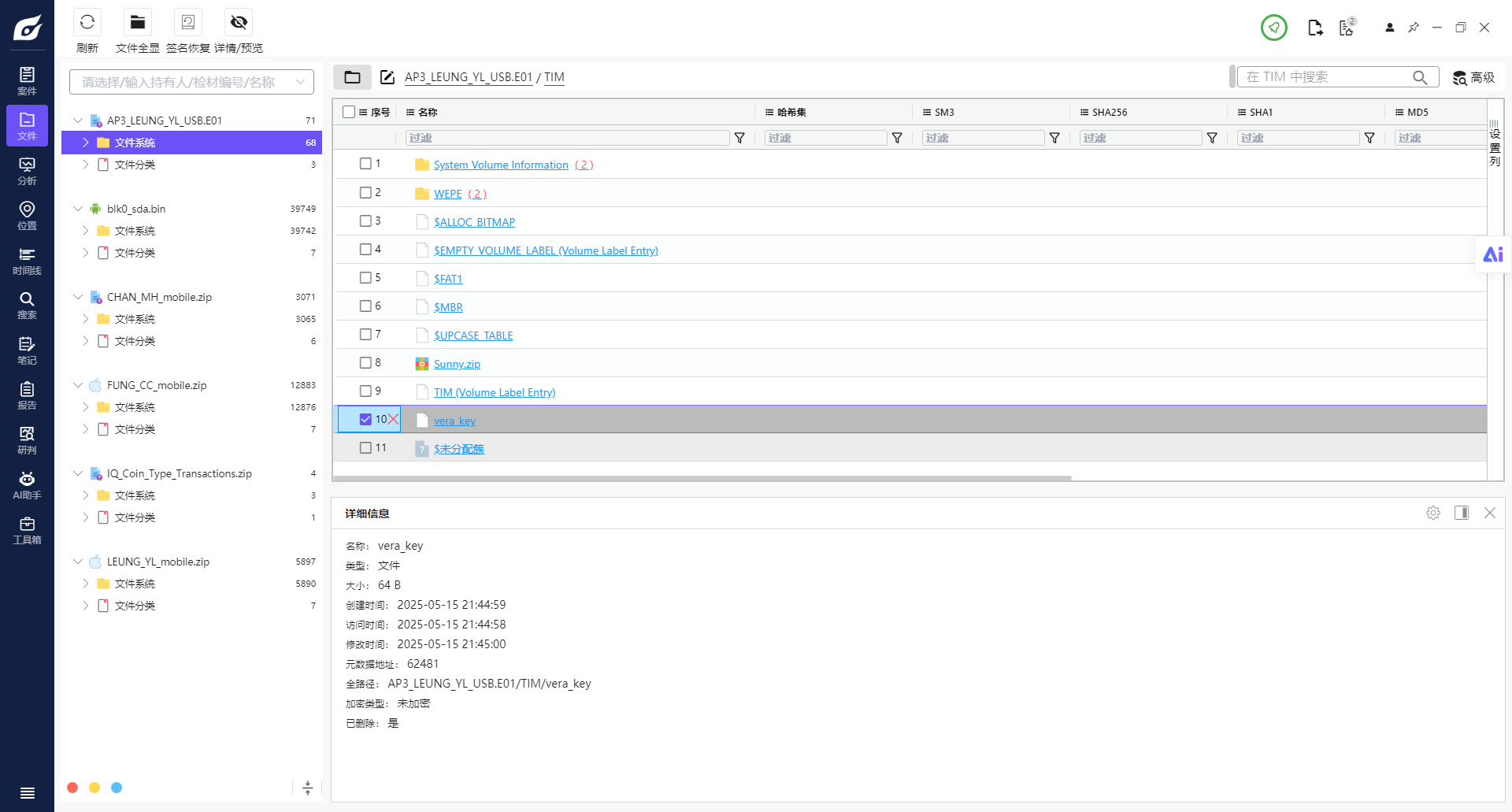This screenshot has height=812, width=1512.
Task: Switch to the analysis (分析) sidebar tab
Action: [x=27, y=171]
